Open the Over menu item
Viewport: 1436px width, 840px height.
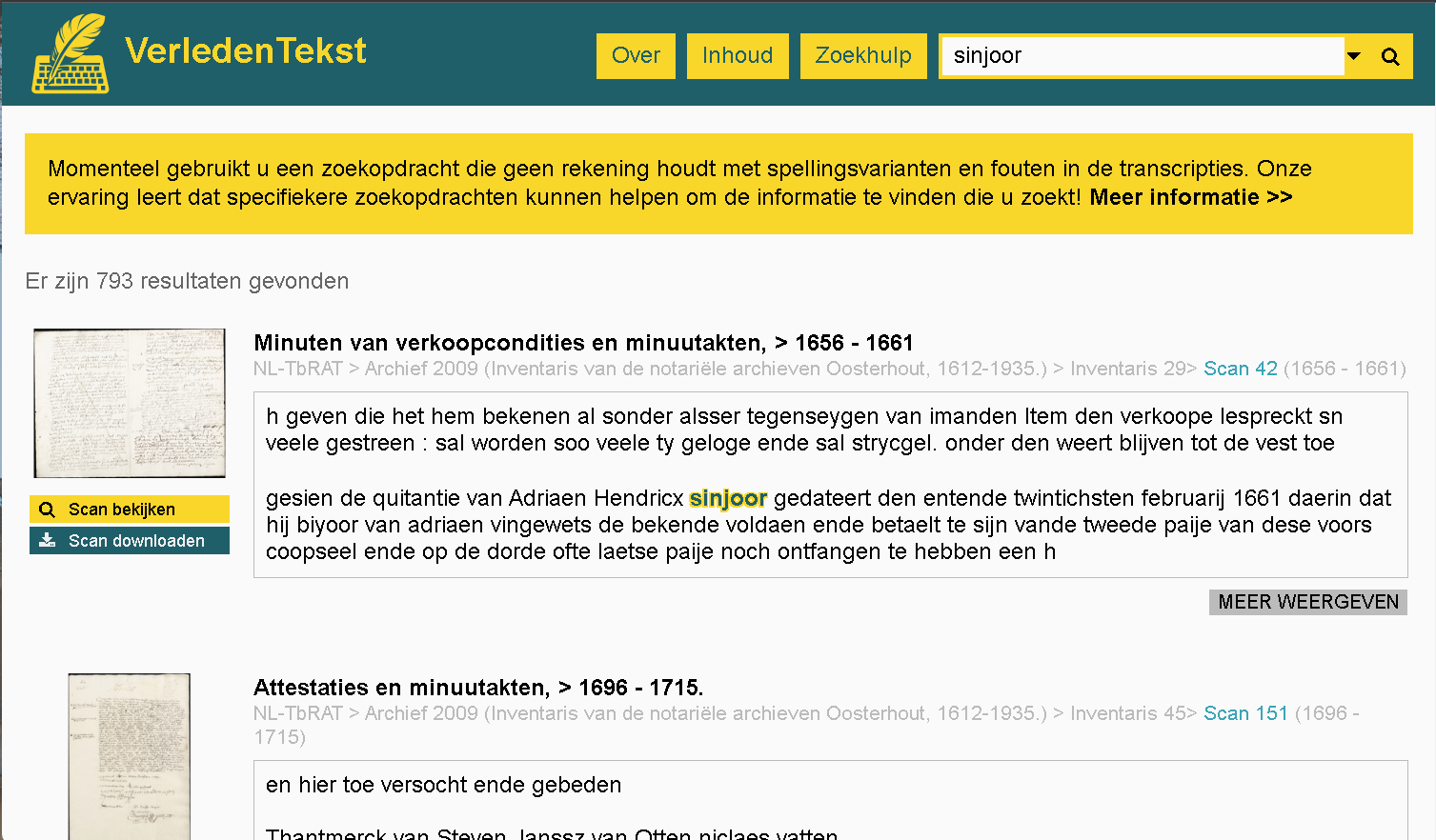(x=636, y=56)
